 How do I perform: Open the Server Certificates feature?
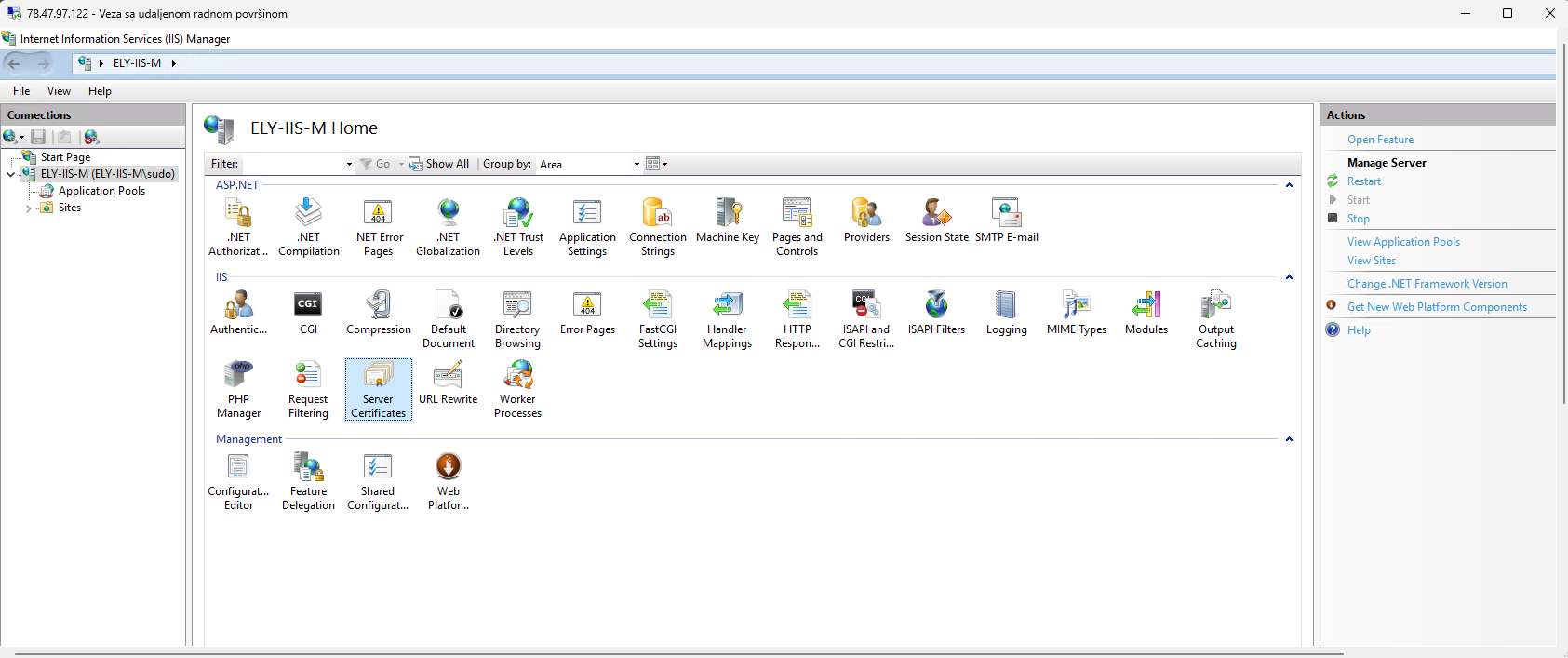pos(378,376)
